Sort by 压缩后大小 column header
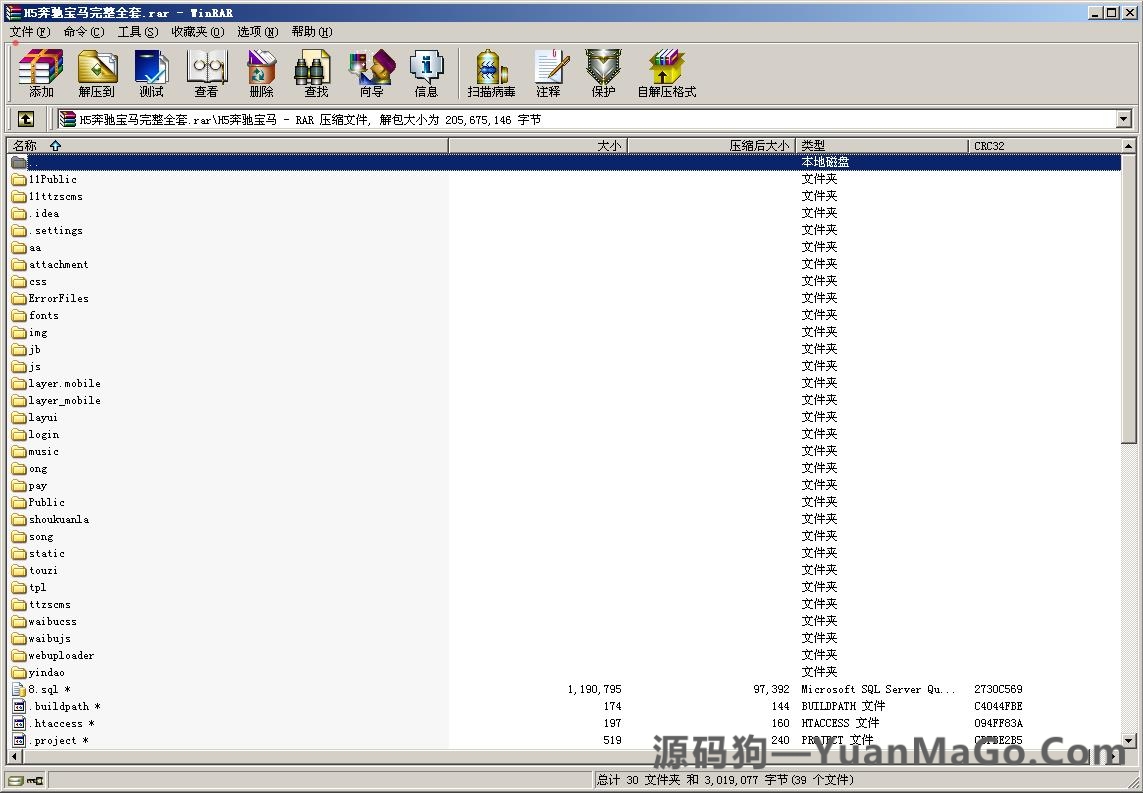Image resolution: width=1143 pixels, height=793 pixels. click(x=710, y=146)
